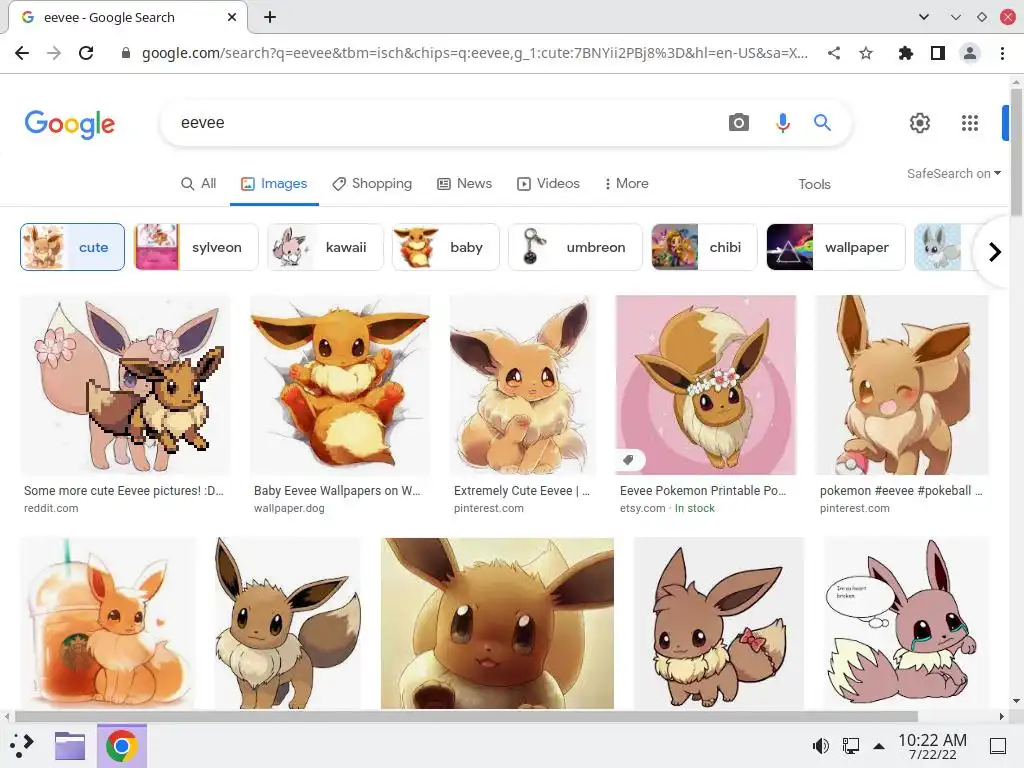Click the address bar URL
Image resolution: width=1024 pixels, height=768 pixels.
[475, 53]
